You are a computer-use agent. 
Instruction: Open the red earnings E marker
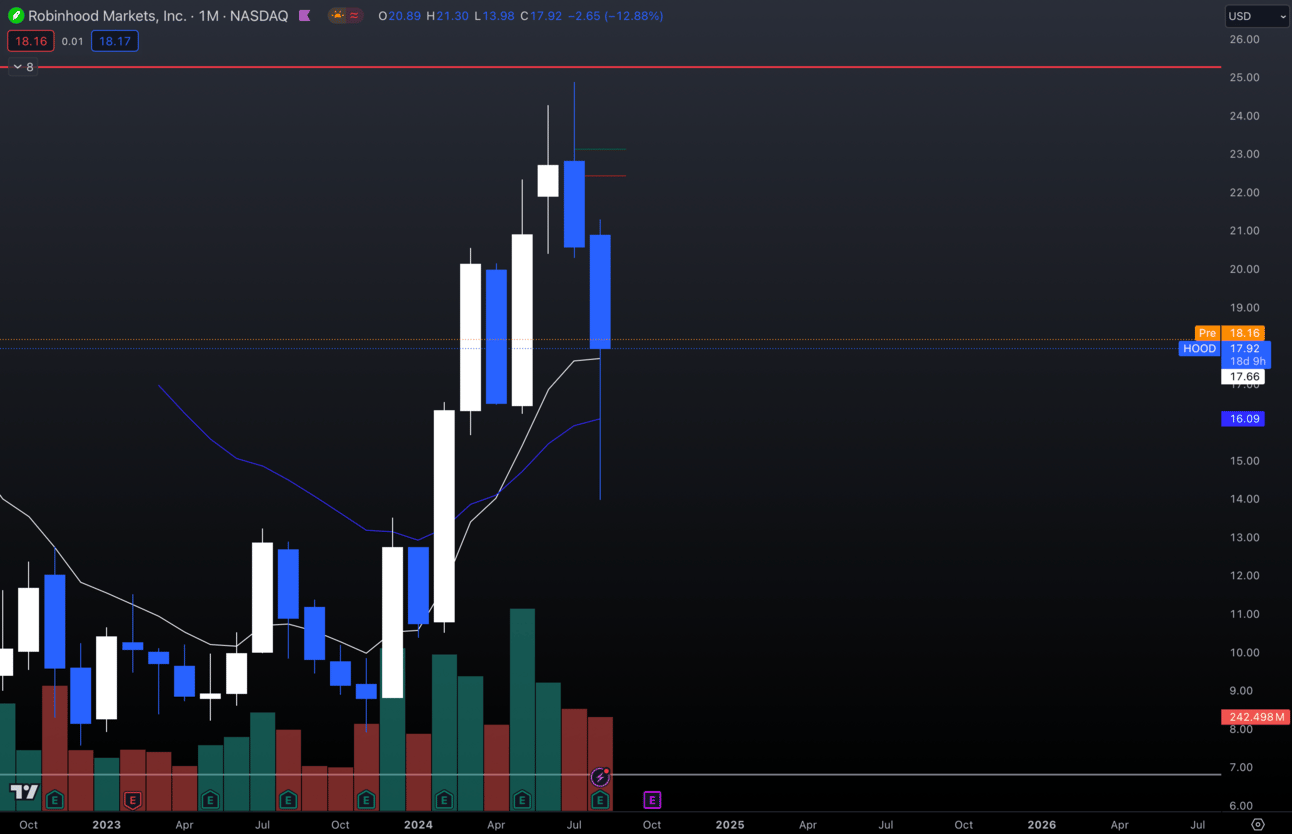point(132,800)
